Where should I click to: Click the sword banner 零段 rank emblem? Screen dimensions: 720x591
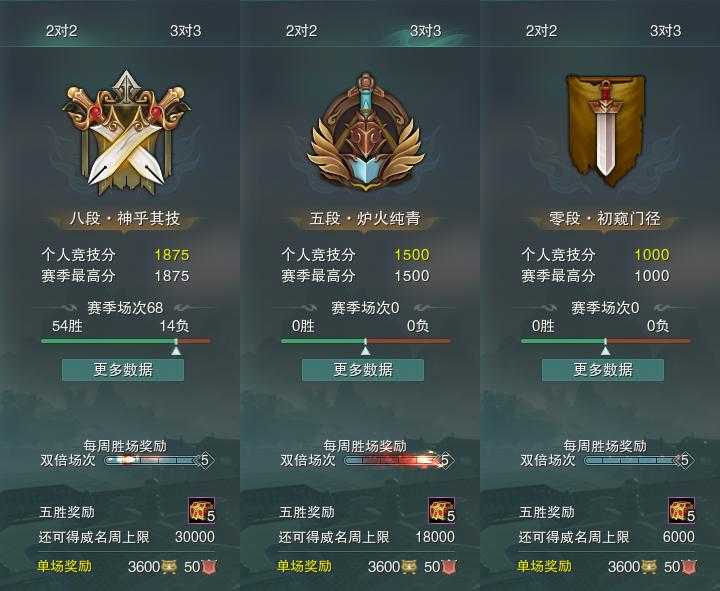[606, 130]
